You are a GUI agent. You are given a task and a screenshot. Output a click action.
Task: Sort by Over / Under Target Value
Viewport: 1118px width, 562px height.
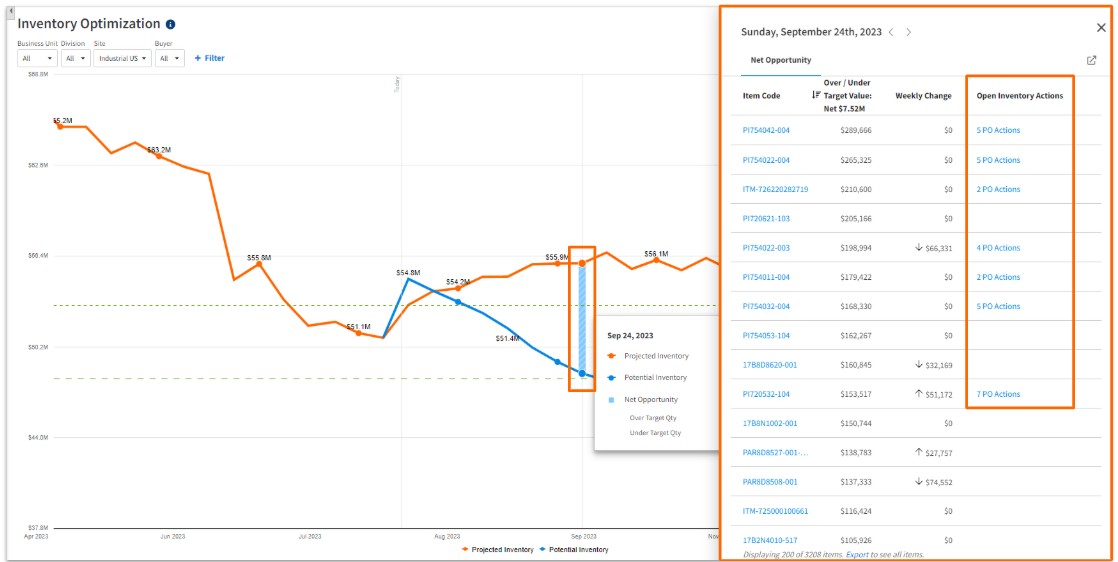[x=816, y=95]
